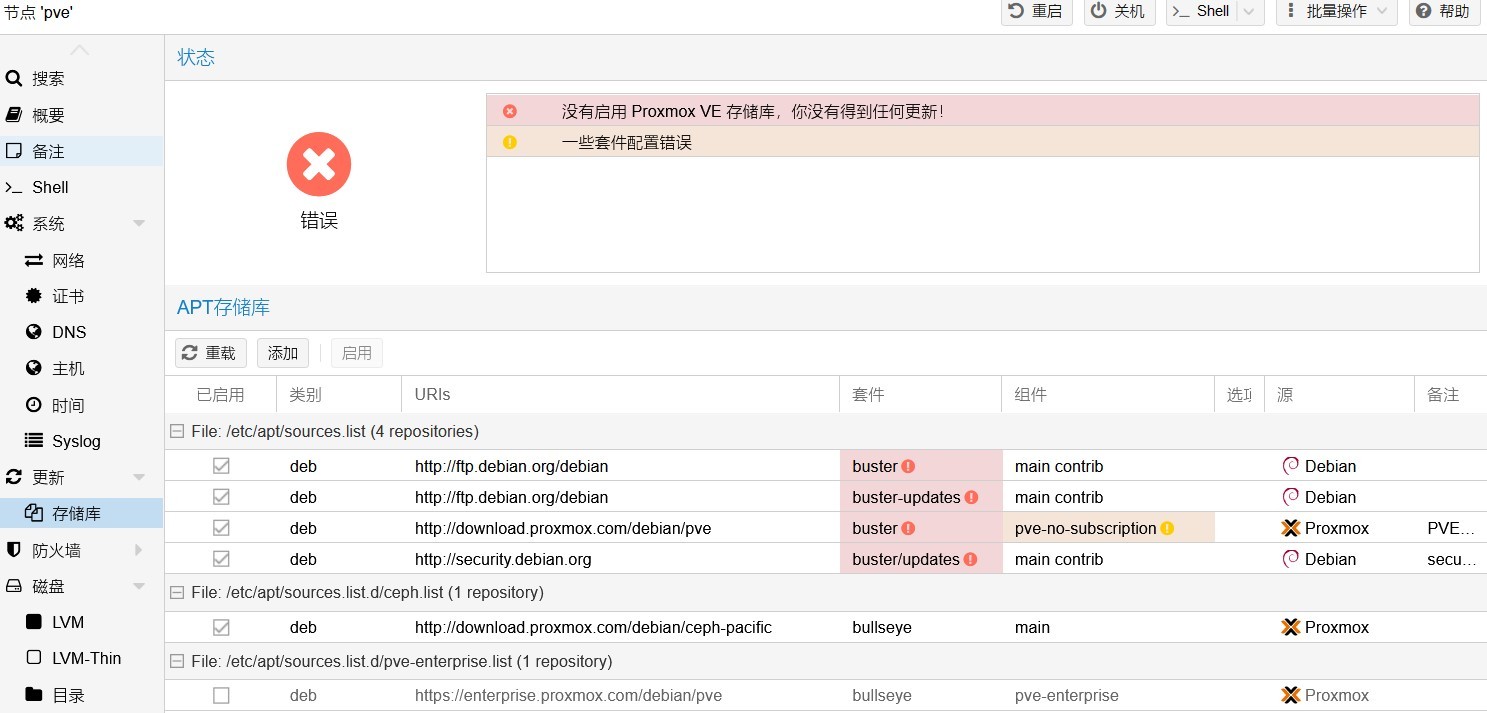
Task: Click the 源 column header
Action: 1340,395
